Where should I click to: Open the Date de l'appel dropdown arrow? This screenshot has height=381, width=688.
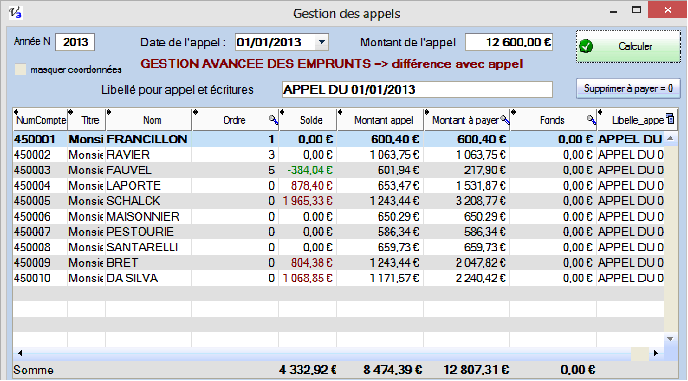(x=322, y=42)
